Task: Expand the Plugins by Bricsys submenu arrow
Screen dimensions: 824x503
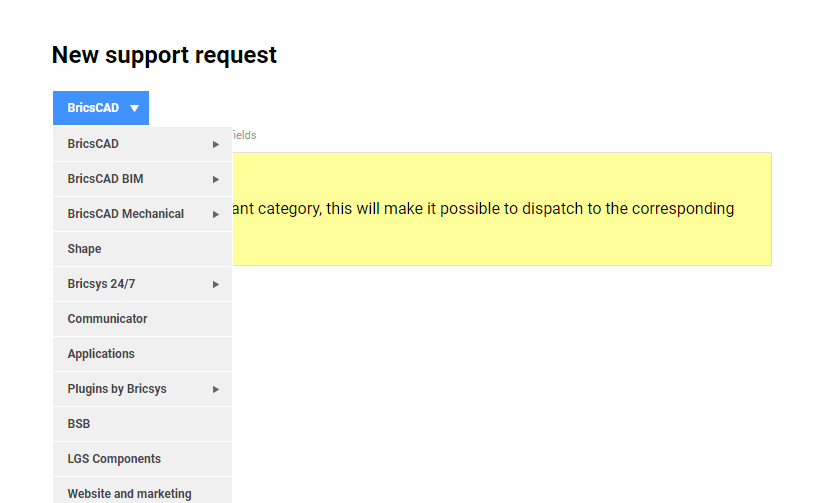Action: (x=216, y=389)
